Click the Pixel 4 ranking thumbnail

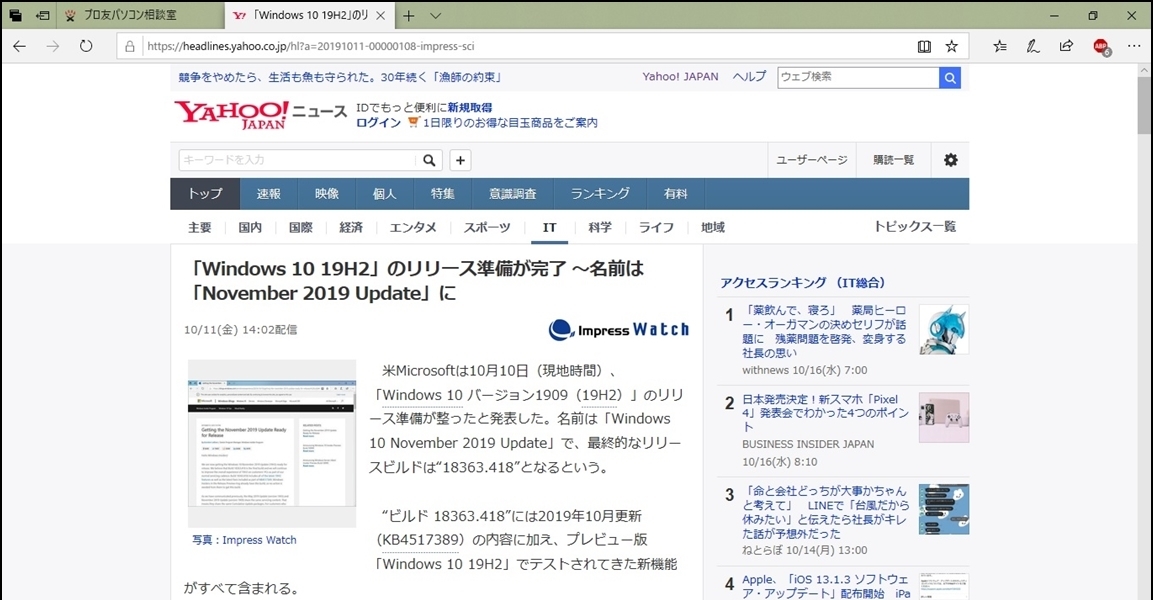(x=944, y=418)
